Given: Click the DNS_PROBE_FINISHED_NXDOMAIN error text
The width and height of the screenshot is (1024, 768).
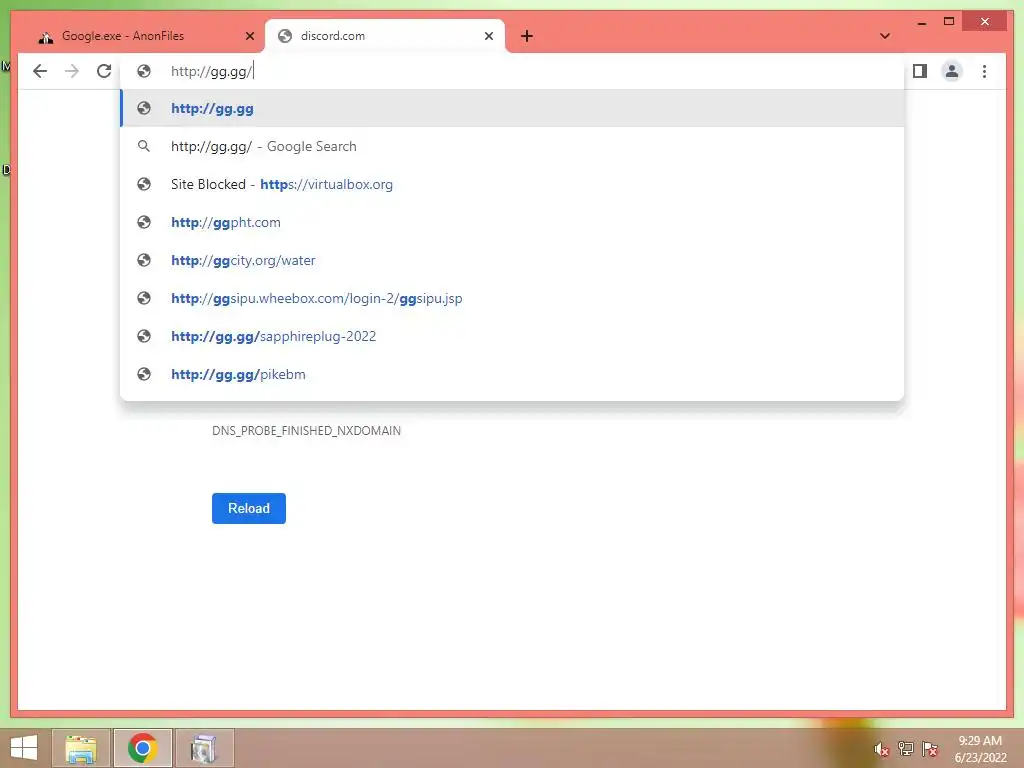Looking at the screenshot, I should tap(306, 430).
